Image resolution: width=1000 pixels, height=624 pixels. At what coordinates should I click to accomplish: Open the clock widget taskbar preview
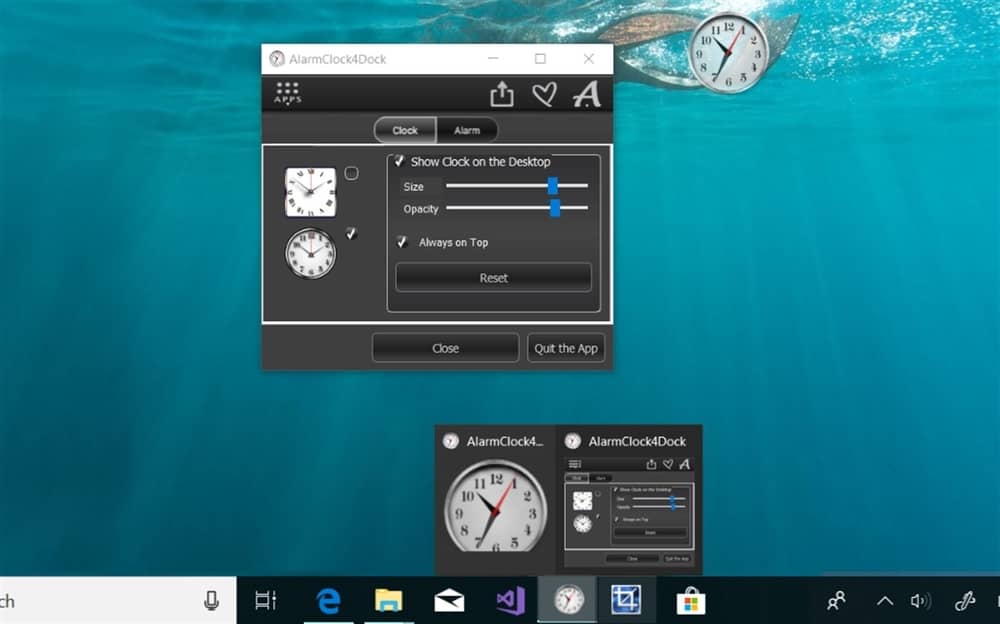coord(496,499)
